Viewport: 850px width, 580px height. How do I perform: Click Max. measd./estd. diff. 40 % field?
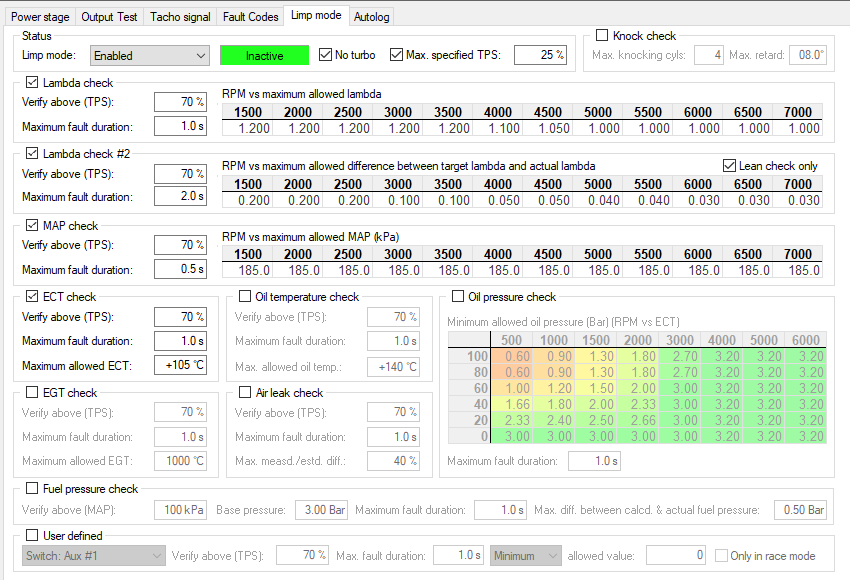point(394,461)
